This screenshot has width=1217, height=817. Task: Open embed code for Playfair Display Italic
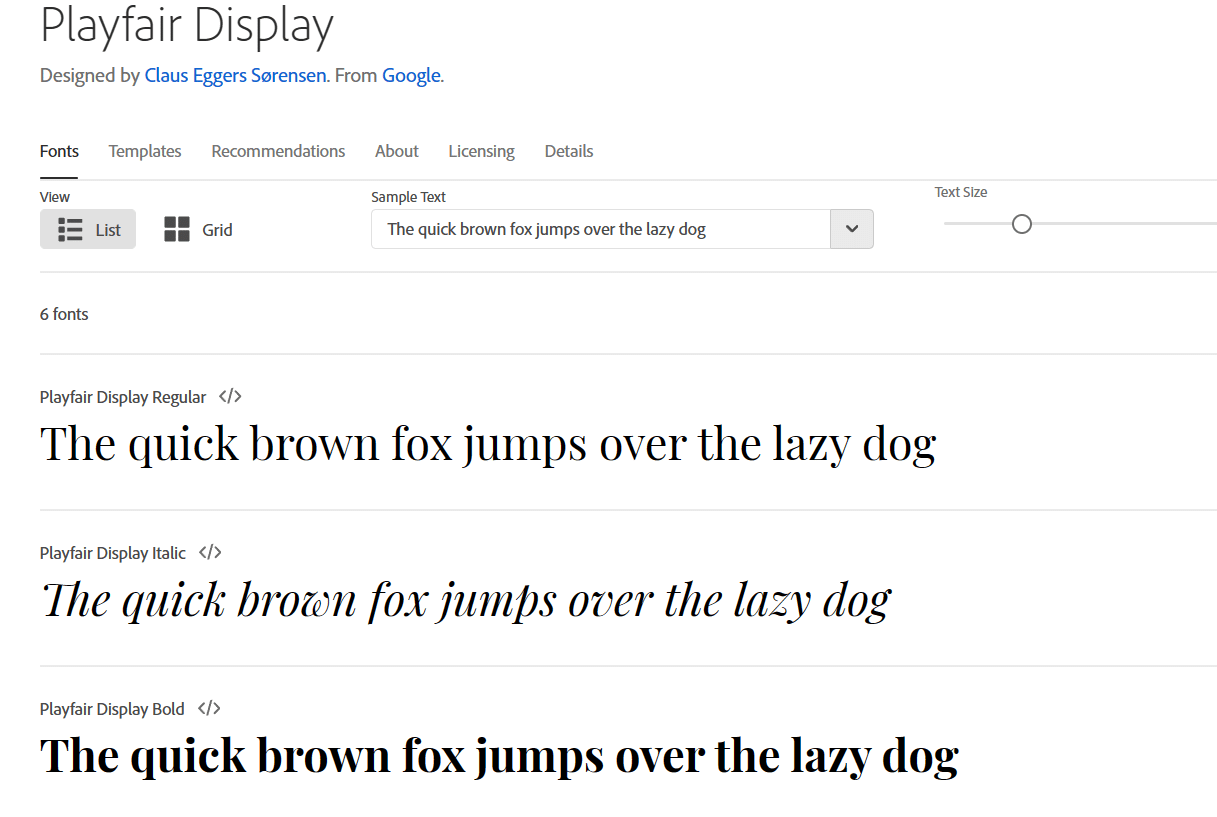tap(210, 553)
